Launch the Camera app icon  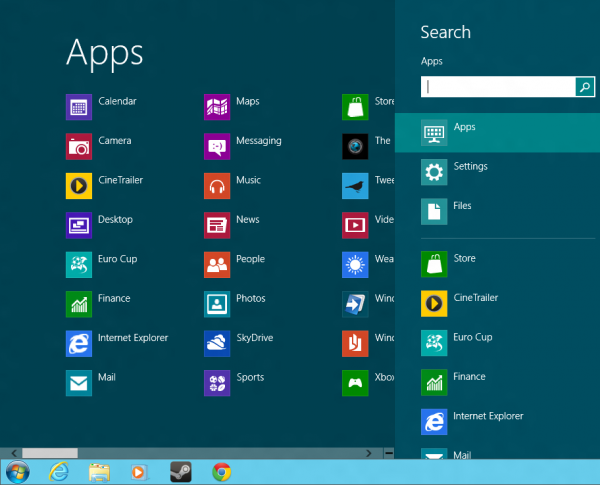click(x=79, y=147)
